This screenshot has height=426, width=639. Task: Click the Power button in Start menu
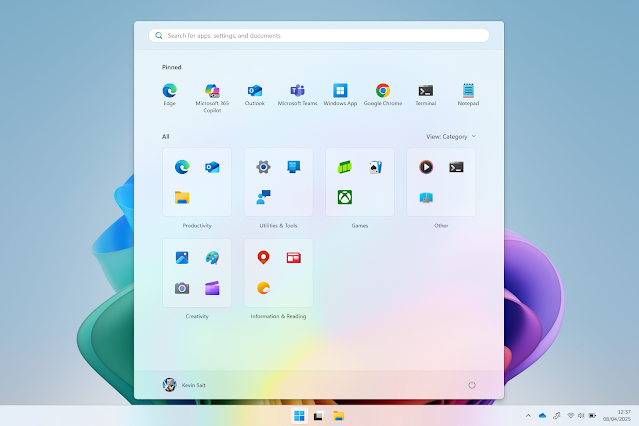click(x=472, y=385)
